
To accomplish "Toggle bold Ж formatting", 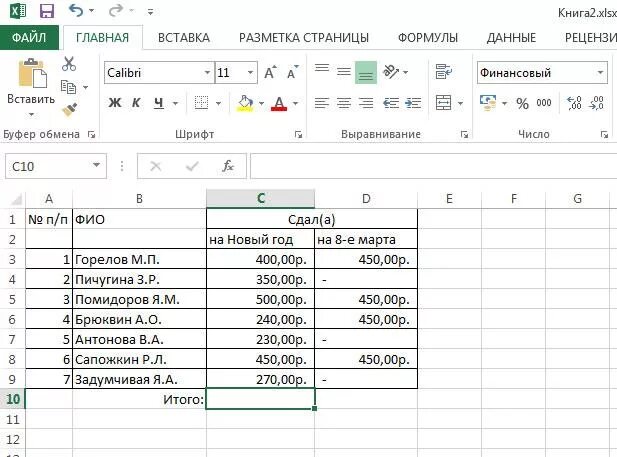I will click(x=115, y=103).
